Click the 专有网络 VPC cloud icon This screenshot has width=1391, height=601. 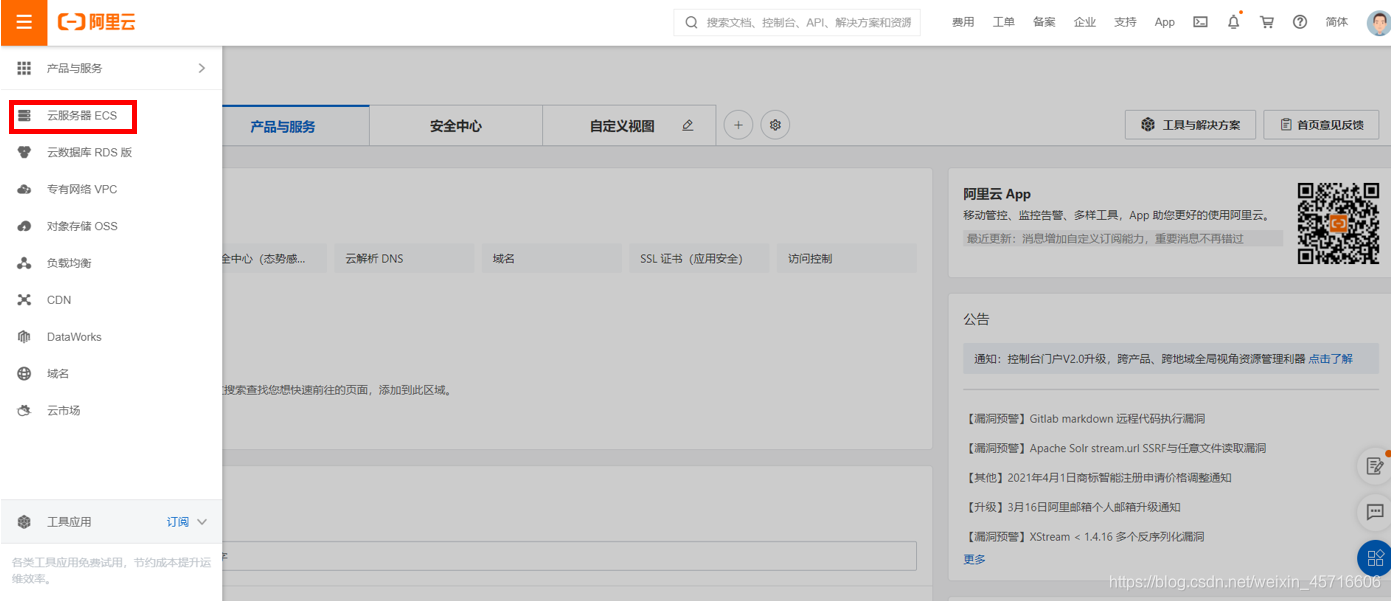tap(24, 189)
